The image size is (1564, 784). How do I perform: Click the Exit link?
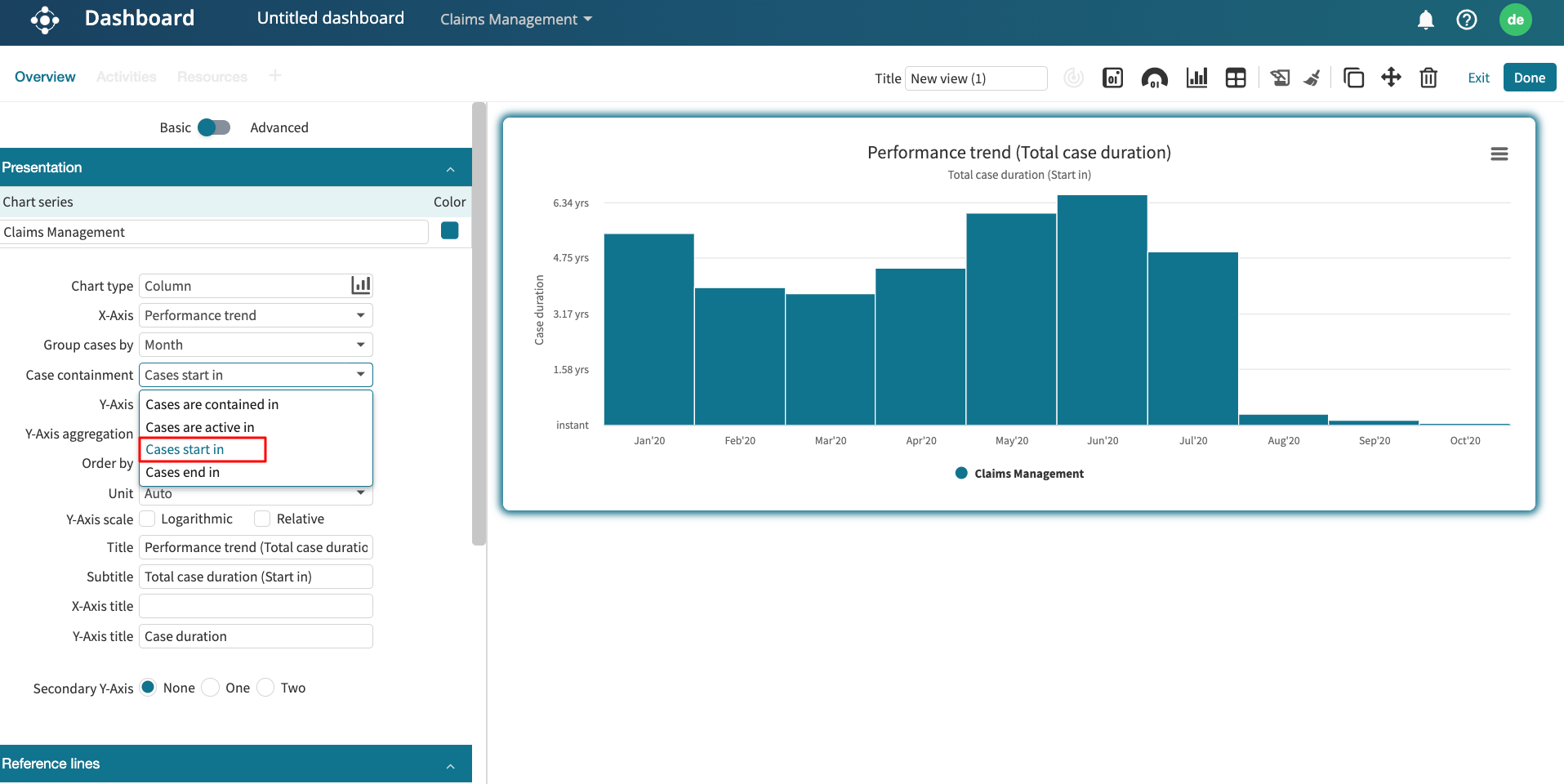tap(1478, 78)
